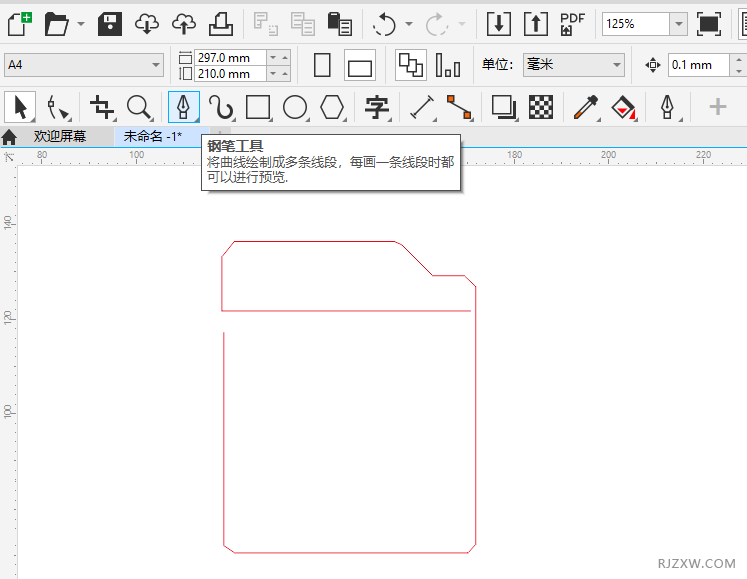Click the plus customize toolbox button
This screenshot has height=579, width=747.
(717, 107)
